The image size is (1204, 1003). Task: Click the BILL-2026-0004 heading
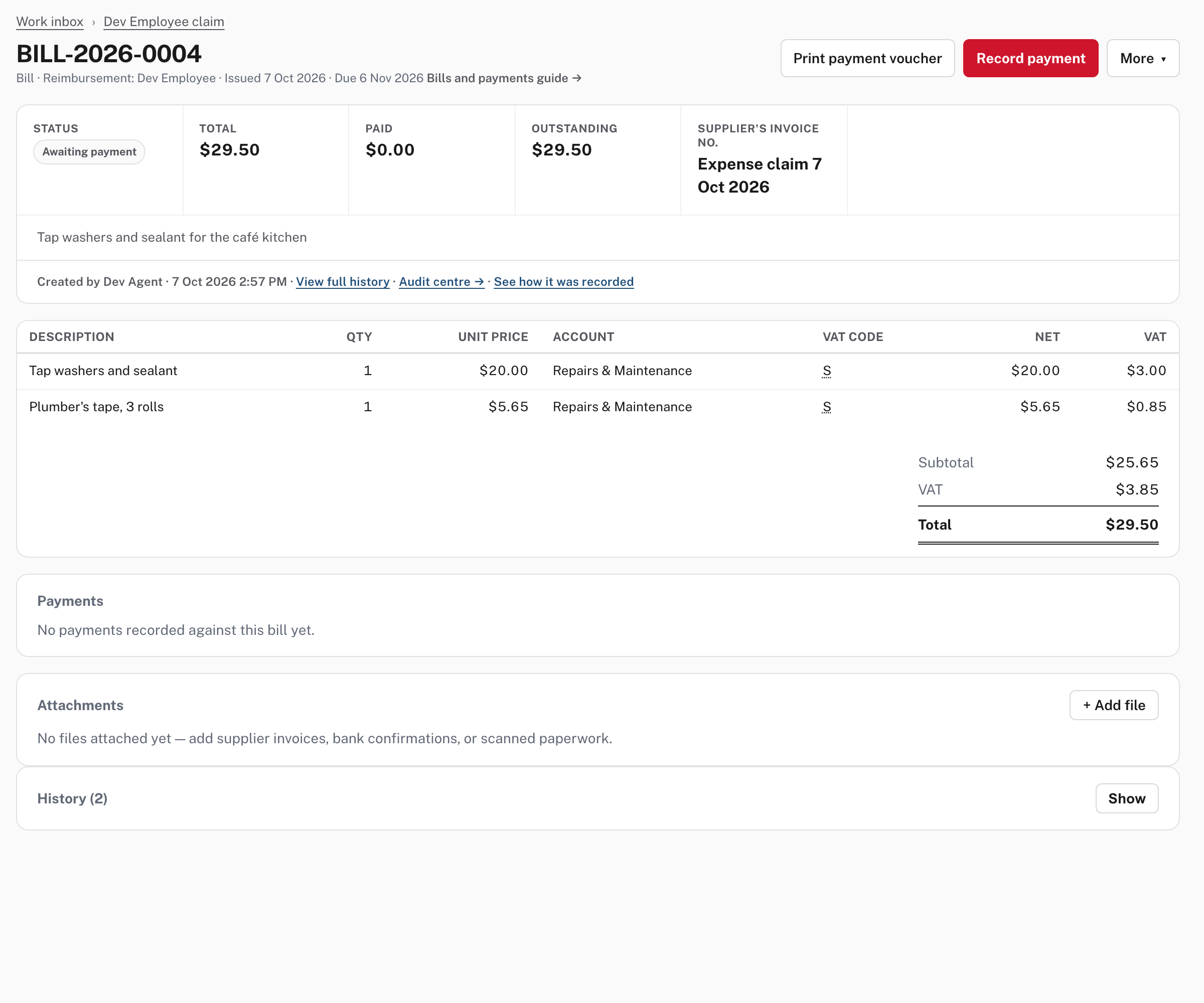point(109,54)
